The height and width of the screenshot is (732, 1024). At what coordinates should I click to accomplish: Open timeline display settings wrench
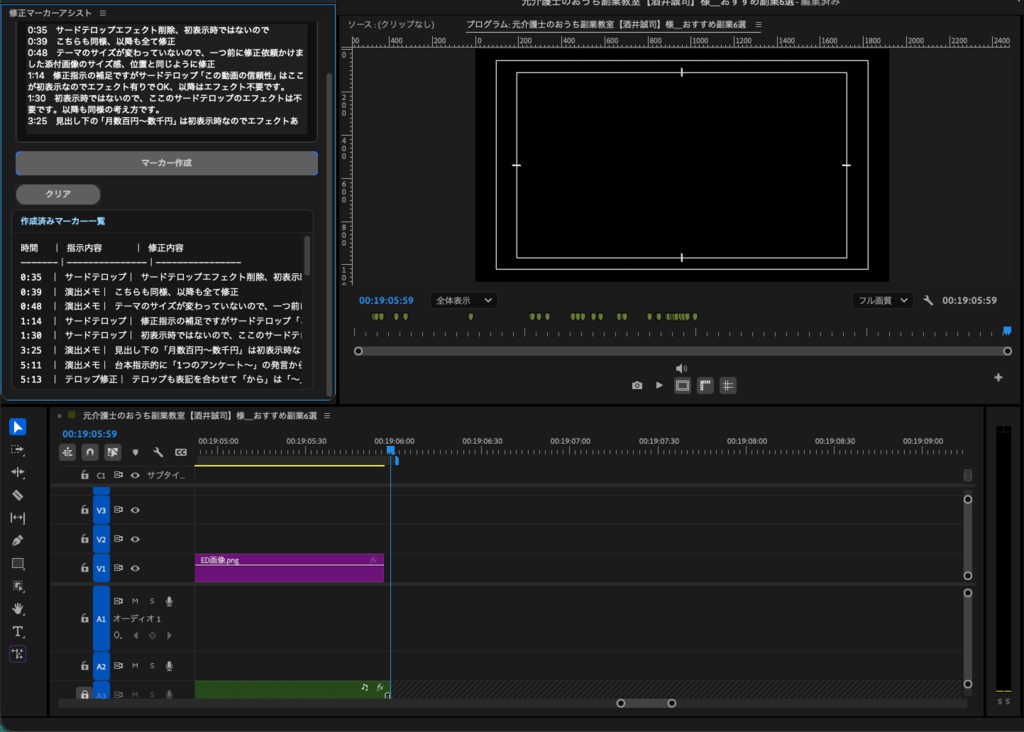point(158,452)
